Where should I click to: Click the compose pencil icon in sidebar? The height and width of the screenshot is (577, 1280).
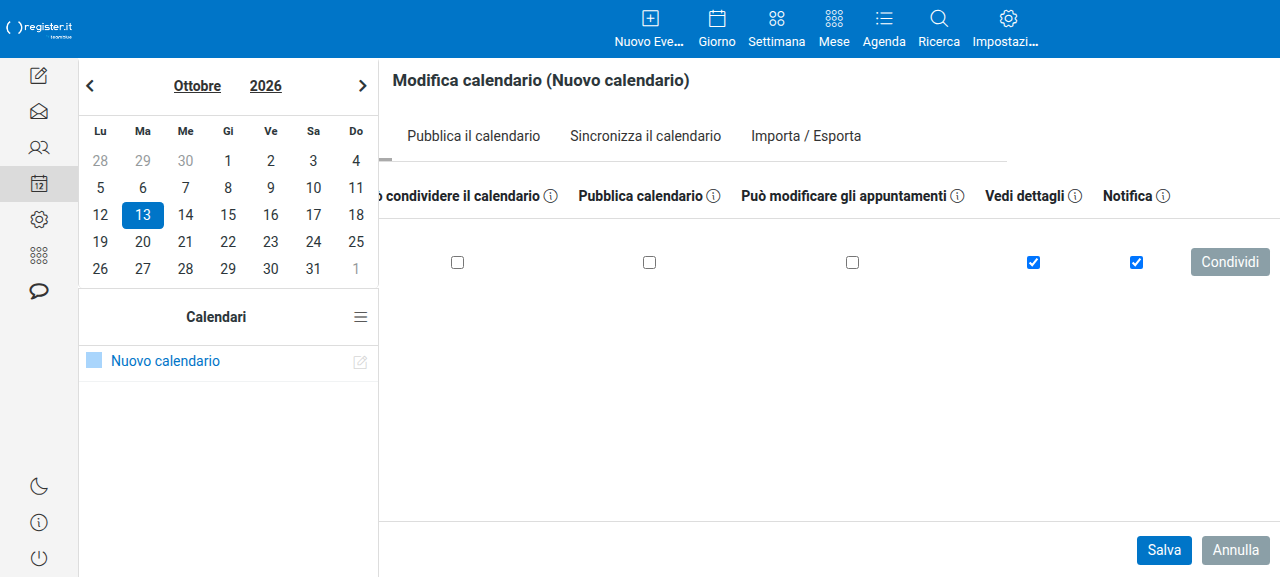[x=39, y=76]
